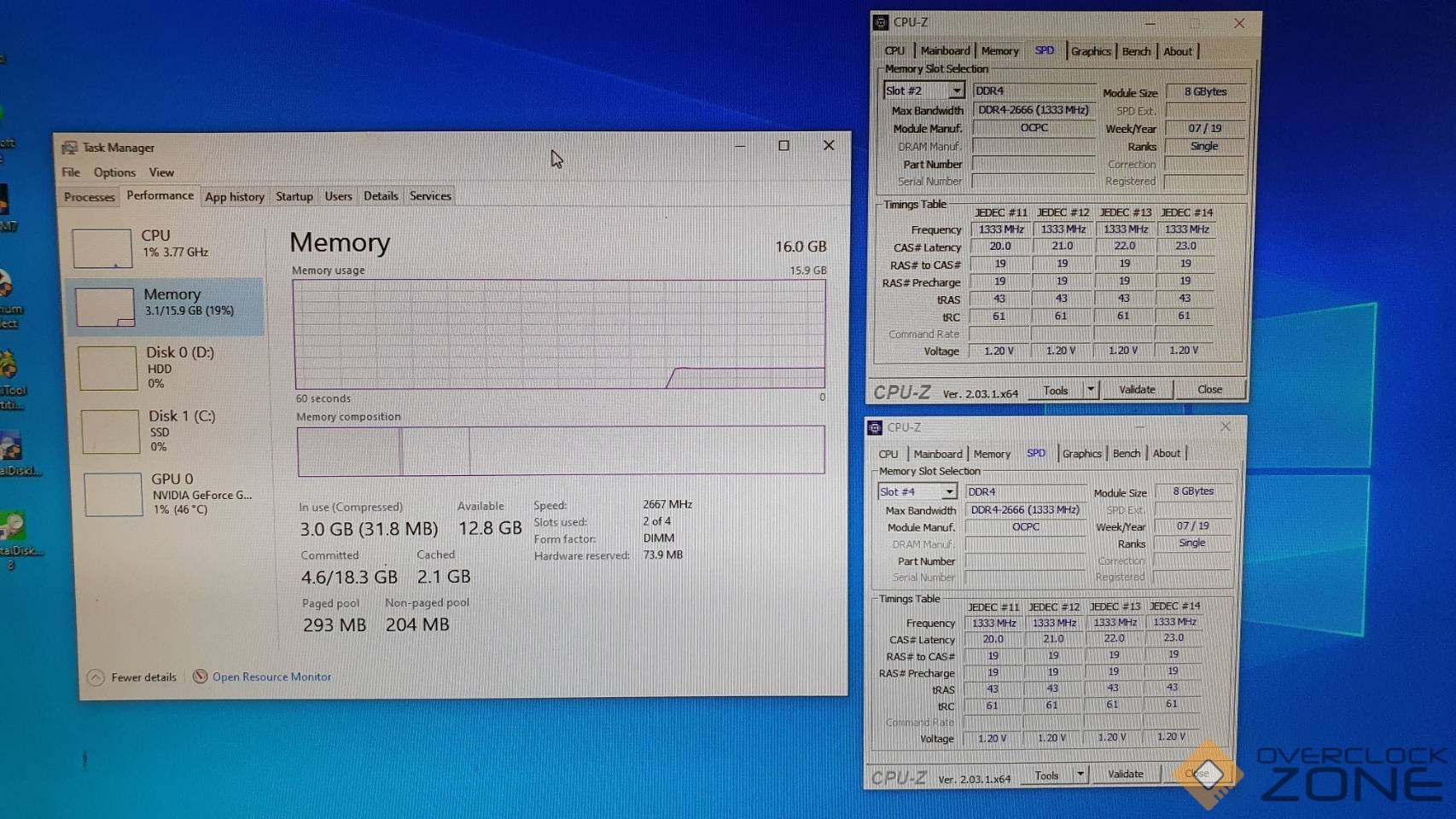1456x819 pixels.
Task: Switch to the App history tab
Action: pos(235,197)
